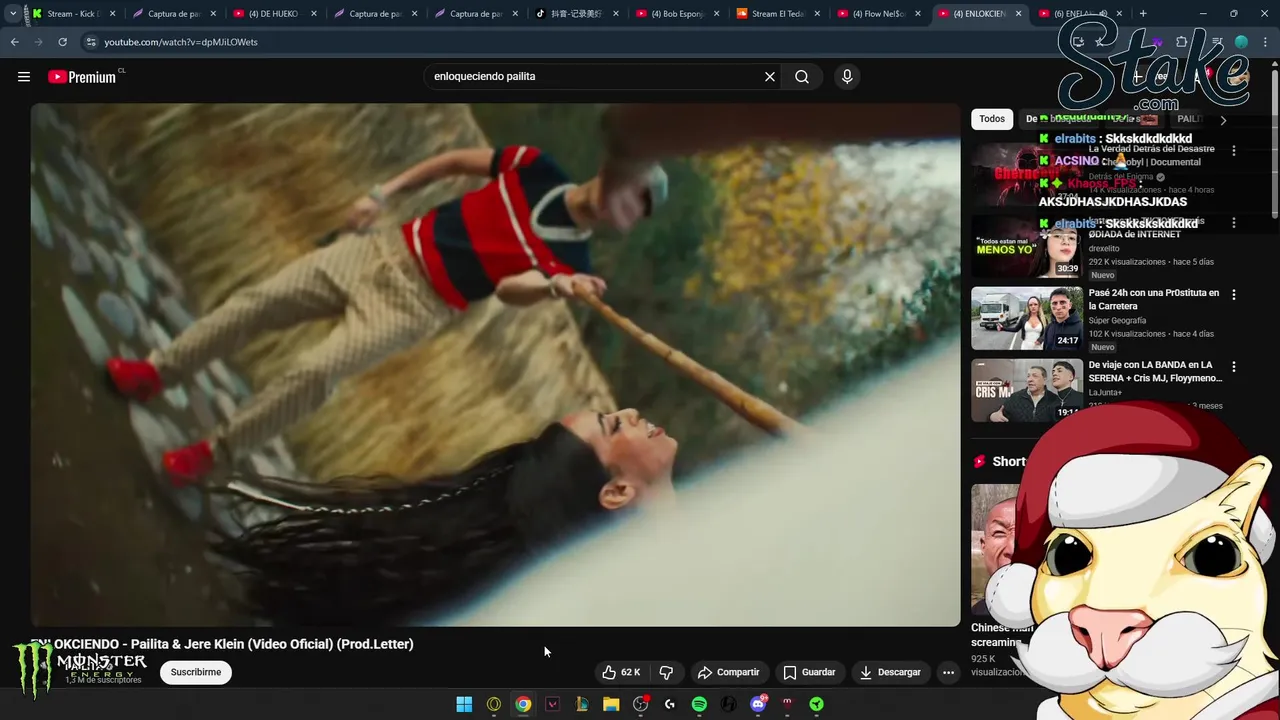Clear the search box with X icon

point(770,77)
